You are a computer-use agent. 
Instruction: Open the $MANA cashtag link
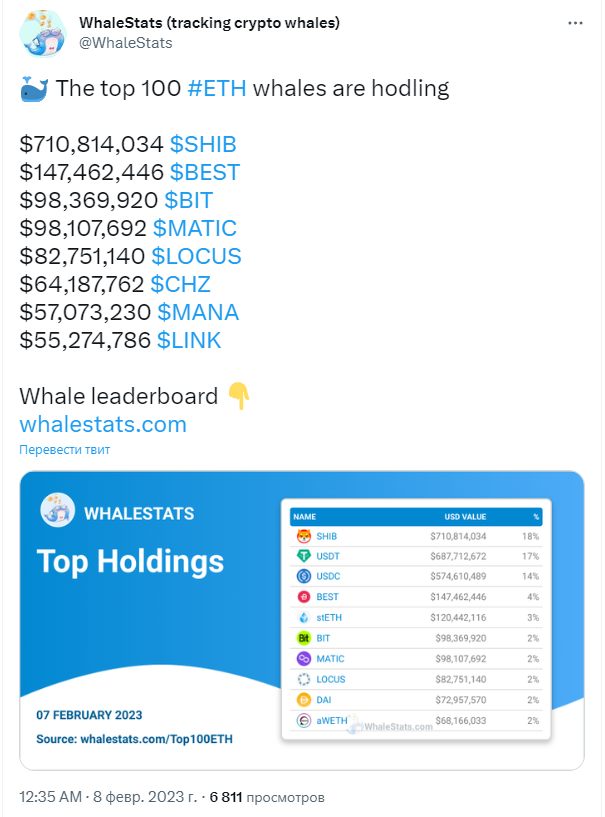[198, 312]
